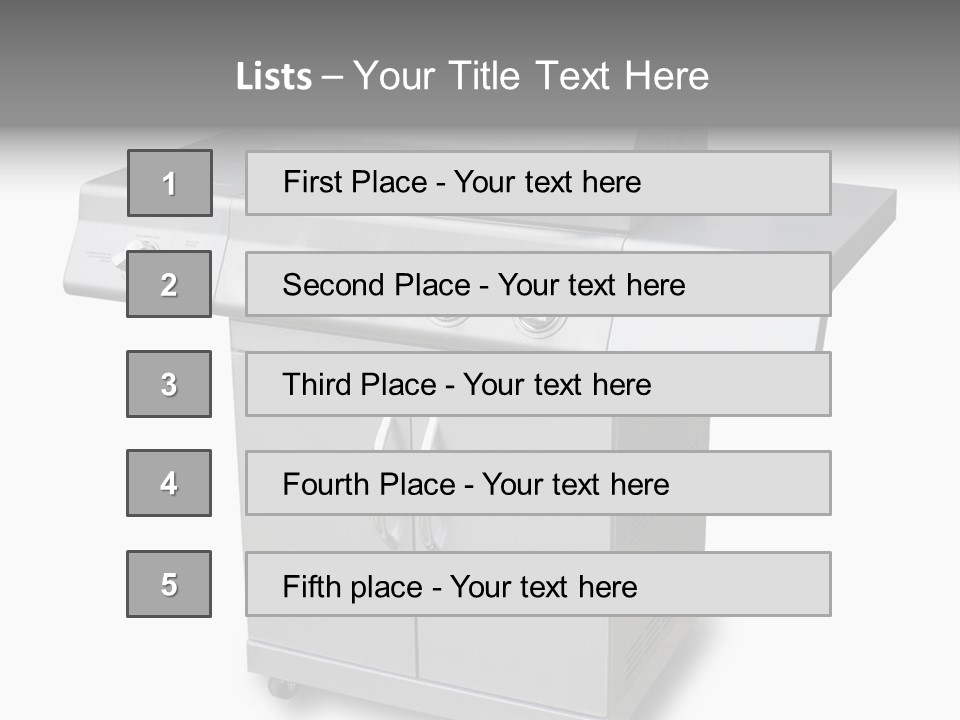
Task: Click the dash between Lists and title text
Action: pos(332,77)
